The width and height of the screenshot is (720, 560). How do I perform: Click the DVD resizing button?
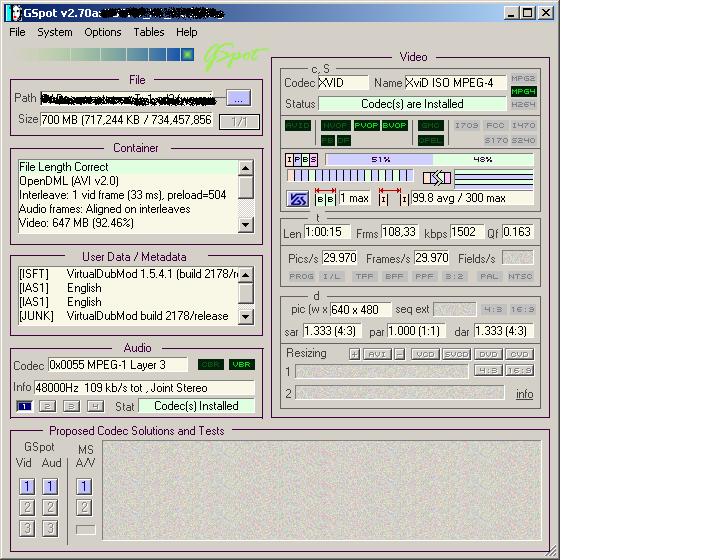[488, 354]
